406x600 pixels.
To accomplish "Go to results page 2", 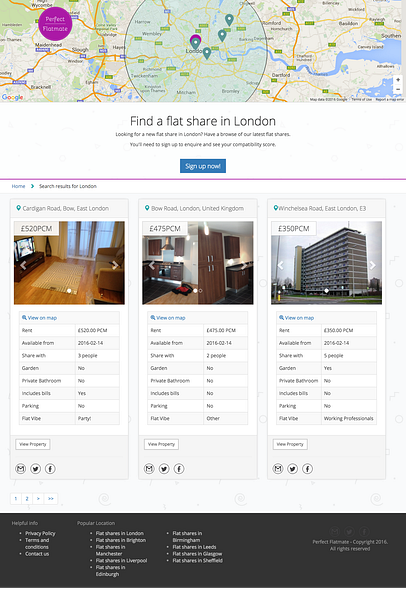I will pos(27,498).
